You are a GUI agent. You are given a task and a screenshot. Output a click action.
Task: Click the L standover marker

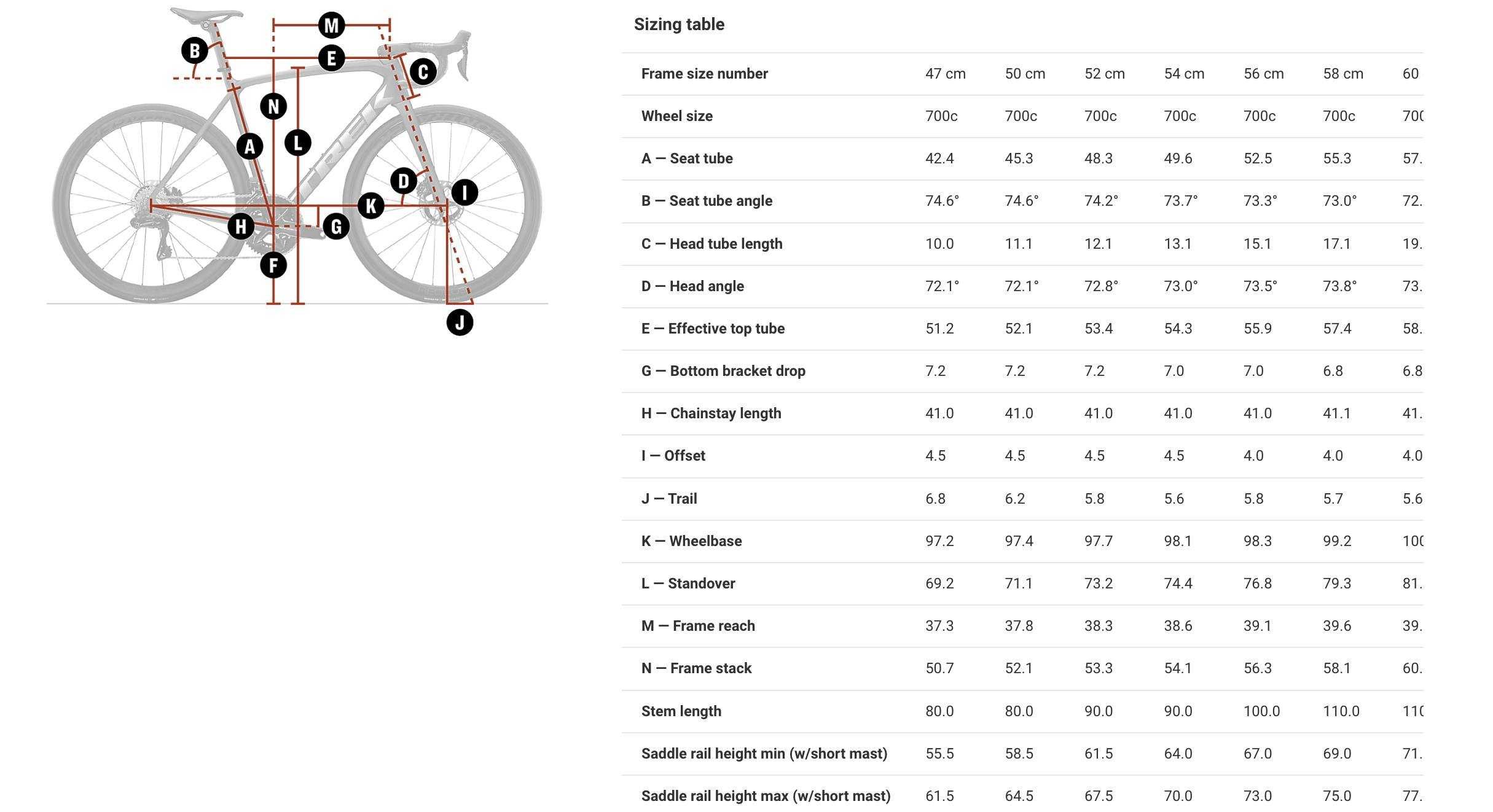(x=298, y=143)
